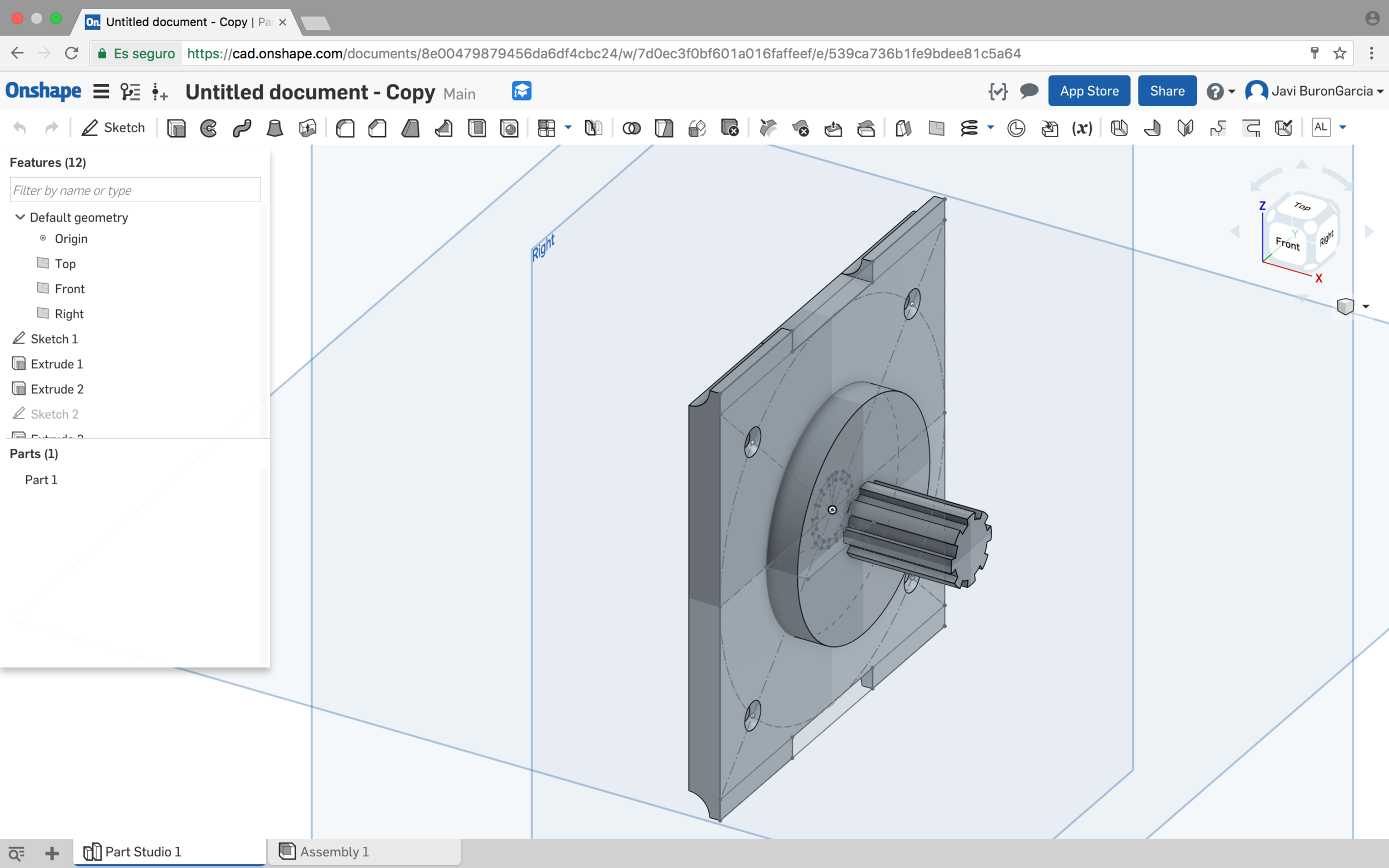The width and height of the screenshot is (1389, 868).
Task: Open the help menu dropdown
Action: pos(1221,91)
